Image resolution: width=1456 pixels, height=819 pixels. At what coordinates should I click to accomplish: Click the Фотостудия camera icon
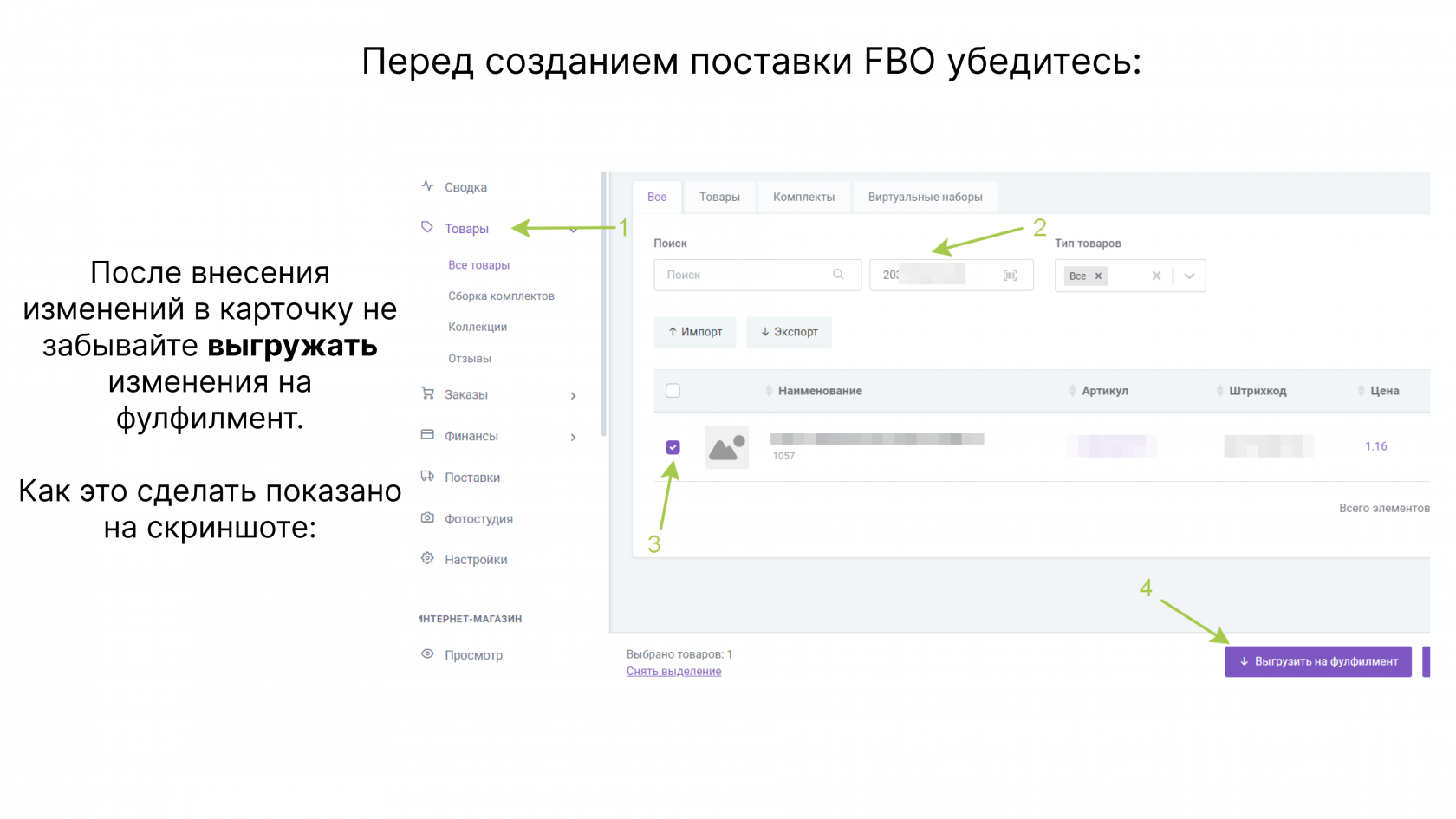pos(427,517)
